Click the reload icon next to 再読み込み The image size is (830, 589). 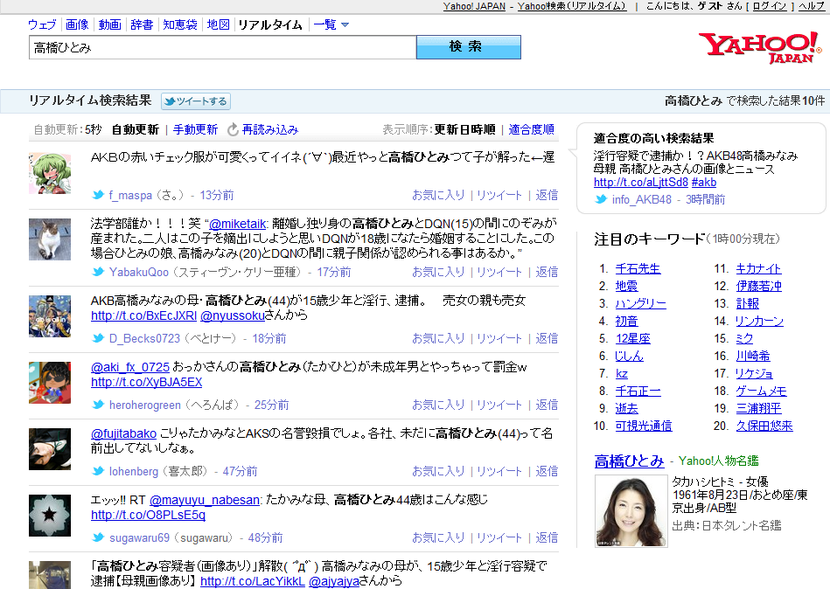(233, 130)
